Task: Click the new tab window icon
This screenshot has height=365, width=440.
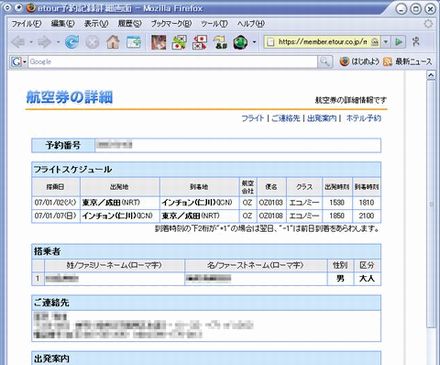Action: click(133, 42)
